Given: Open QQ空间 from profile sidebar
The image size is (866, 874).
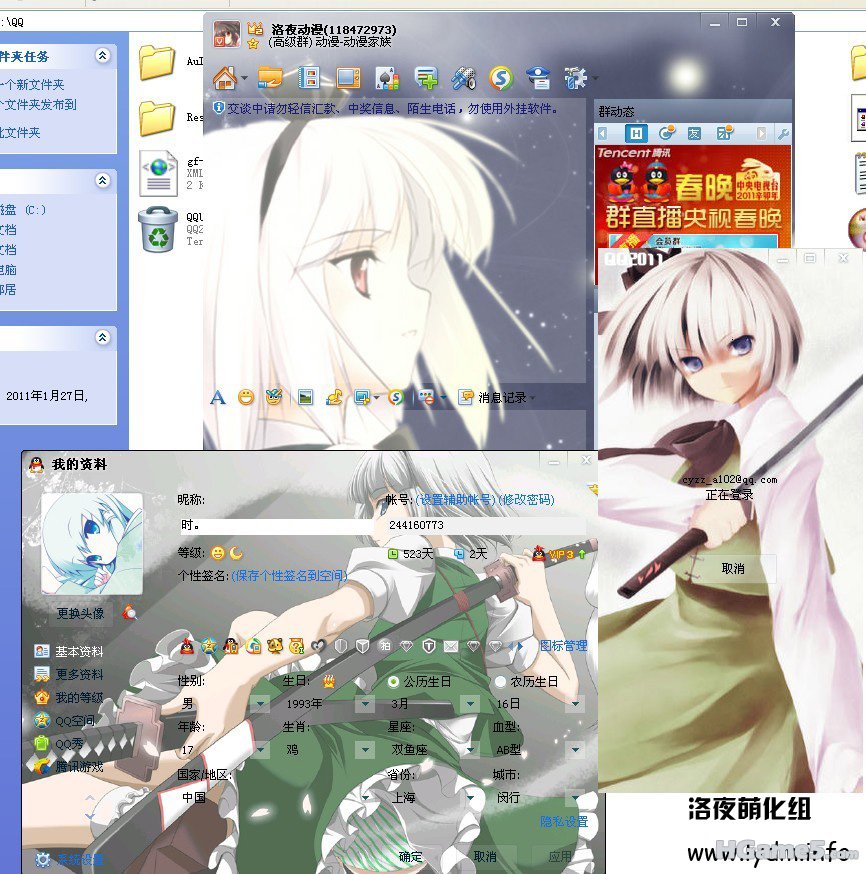Looking at the screenshot, I should (x=64, y=720).
